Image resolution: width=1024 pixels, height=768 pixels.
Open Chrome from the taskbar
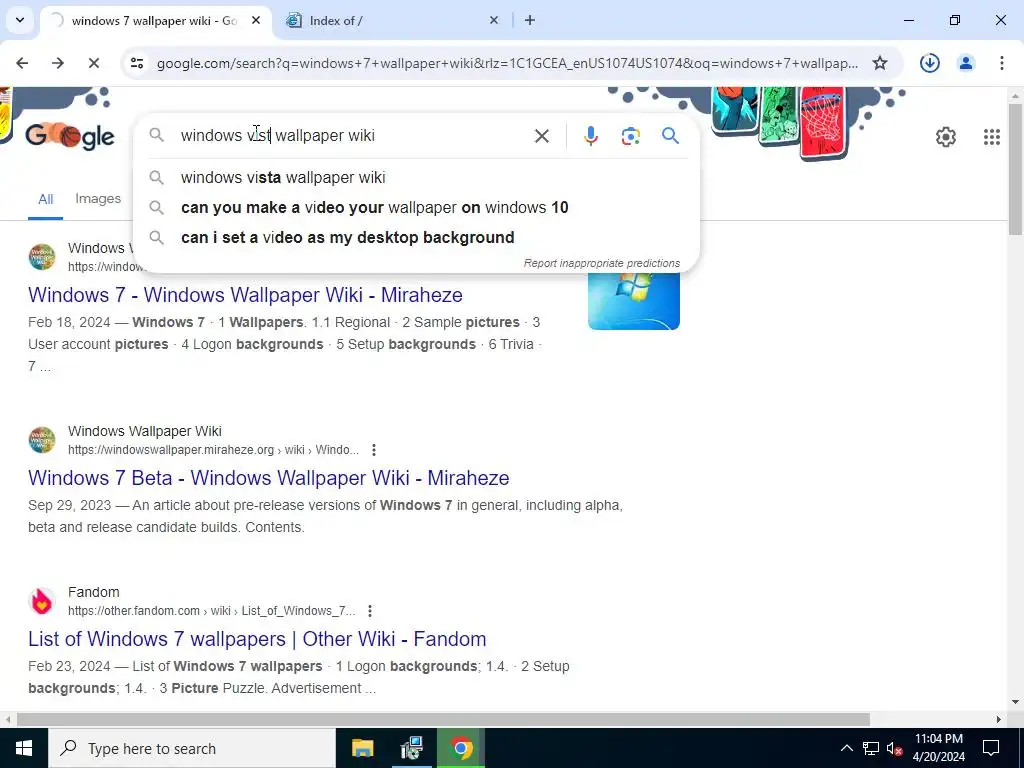point(461,748)
